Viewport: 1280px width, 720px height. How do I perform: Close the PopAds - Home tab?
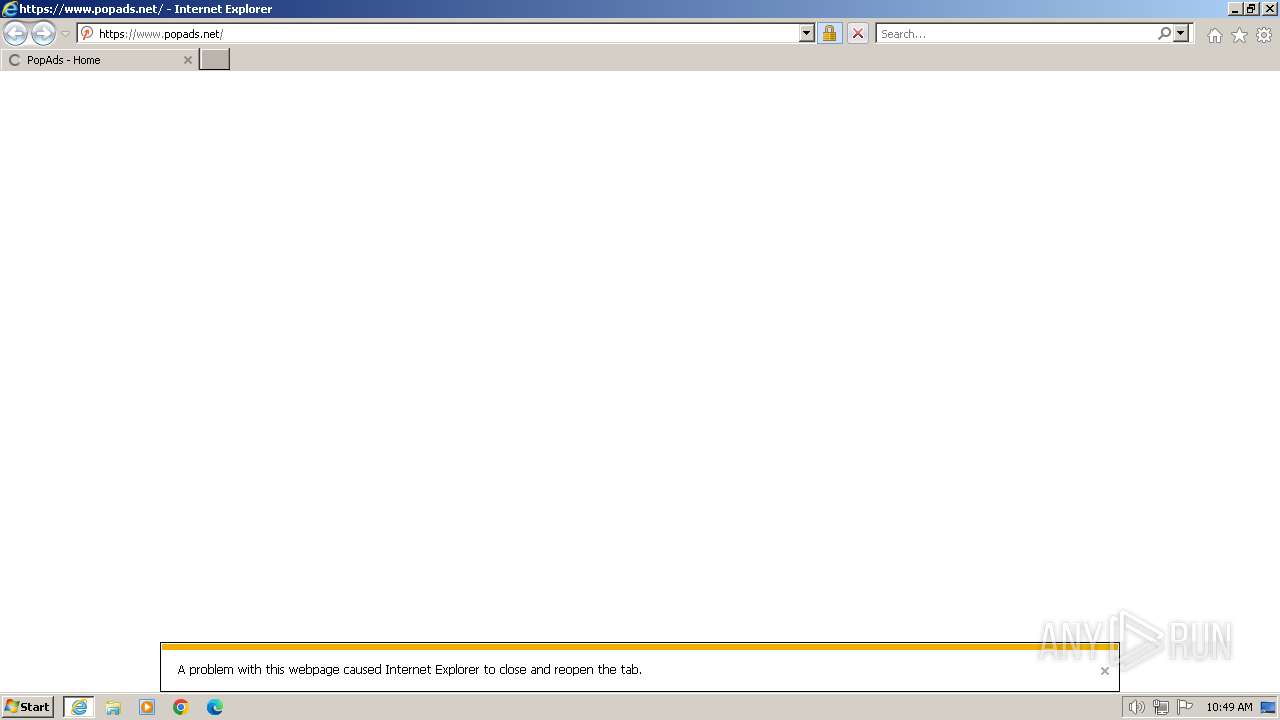tap(187, 60)
